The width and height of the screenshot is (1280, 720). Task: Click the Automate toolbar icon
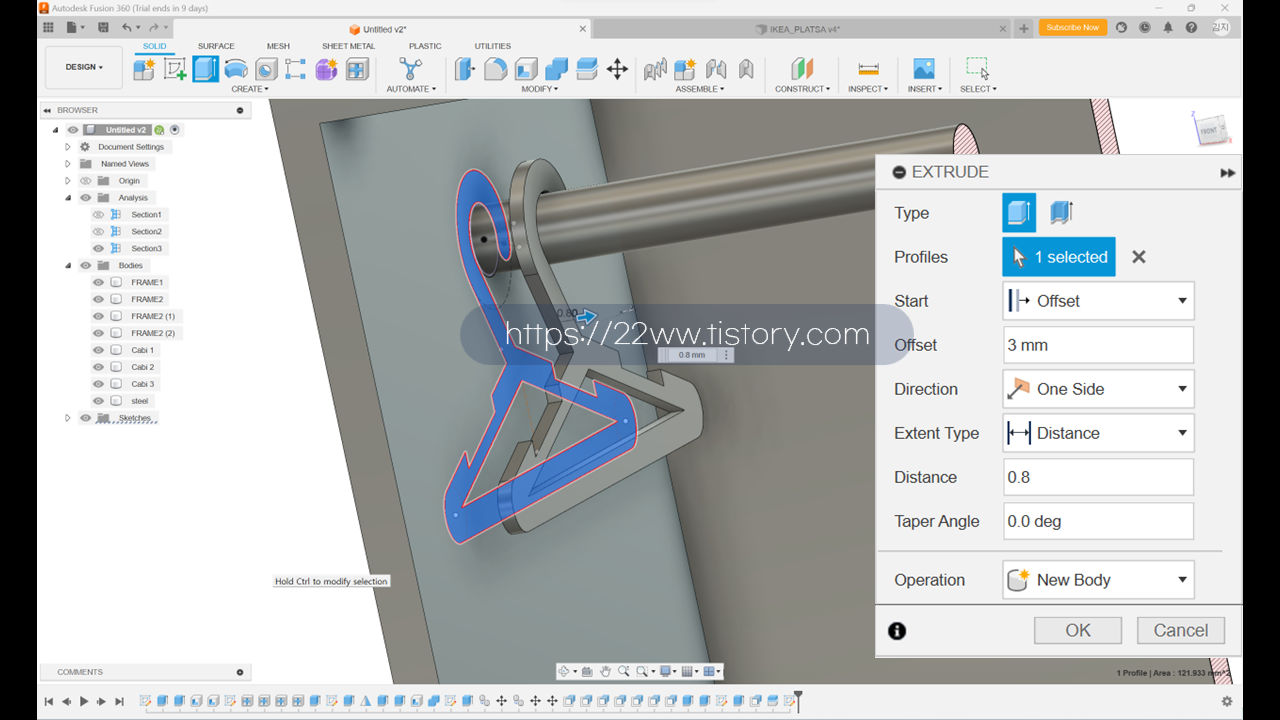click(x=410, y=69)
